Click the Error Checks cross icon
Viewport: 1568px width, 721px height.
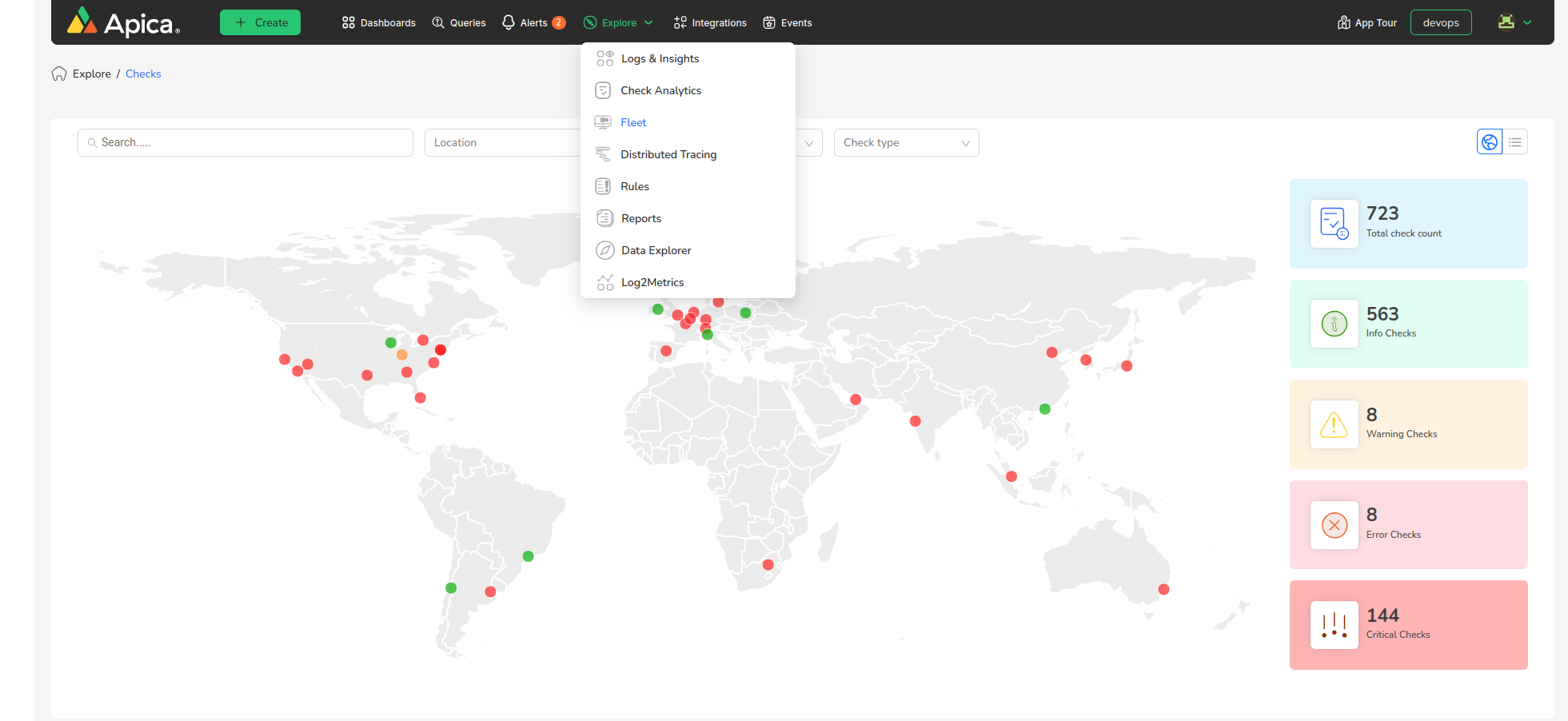[1334, 525]
